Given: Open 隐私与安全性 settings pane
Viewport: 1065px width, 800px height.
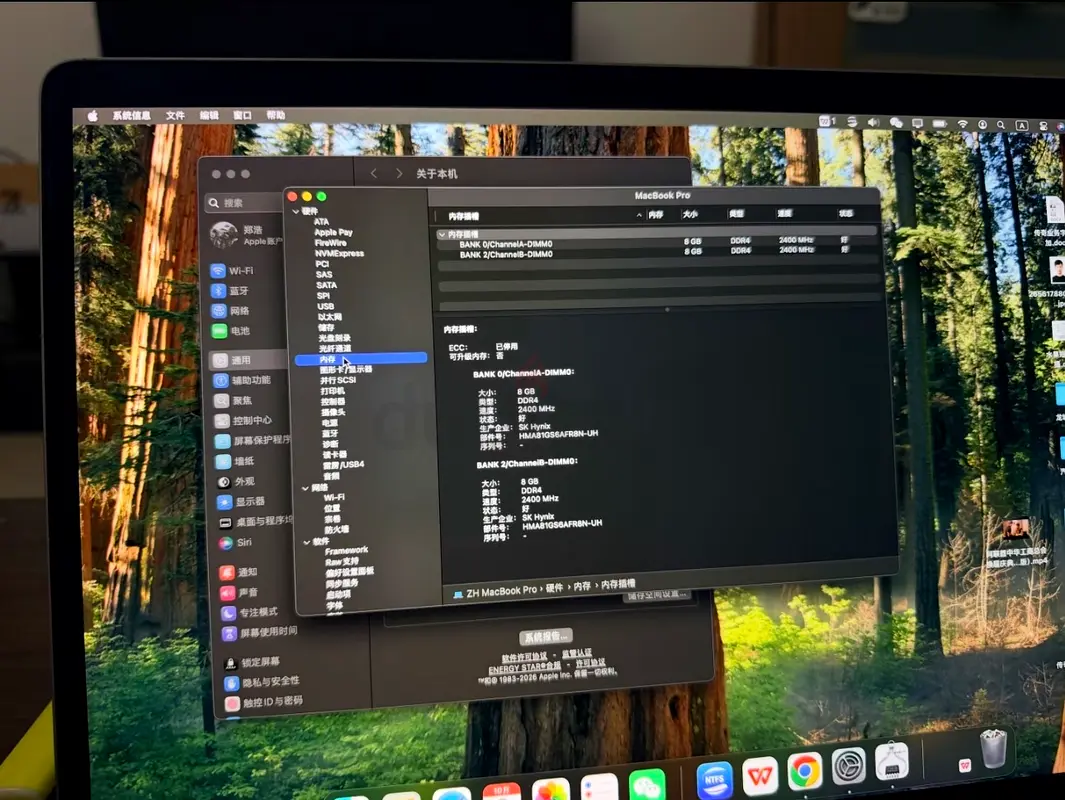Looking at the screenshot, I should [x=262, y=682].
